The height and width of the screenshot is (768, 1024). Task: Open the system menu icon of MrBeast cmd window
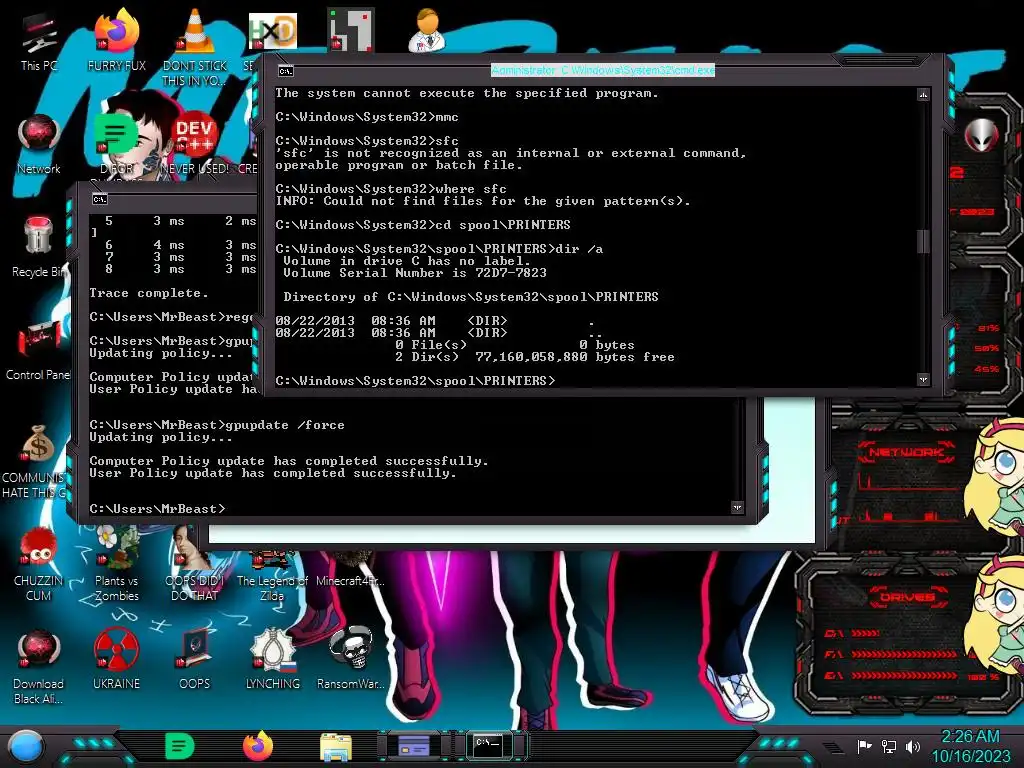[x=99, y=199]
